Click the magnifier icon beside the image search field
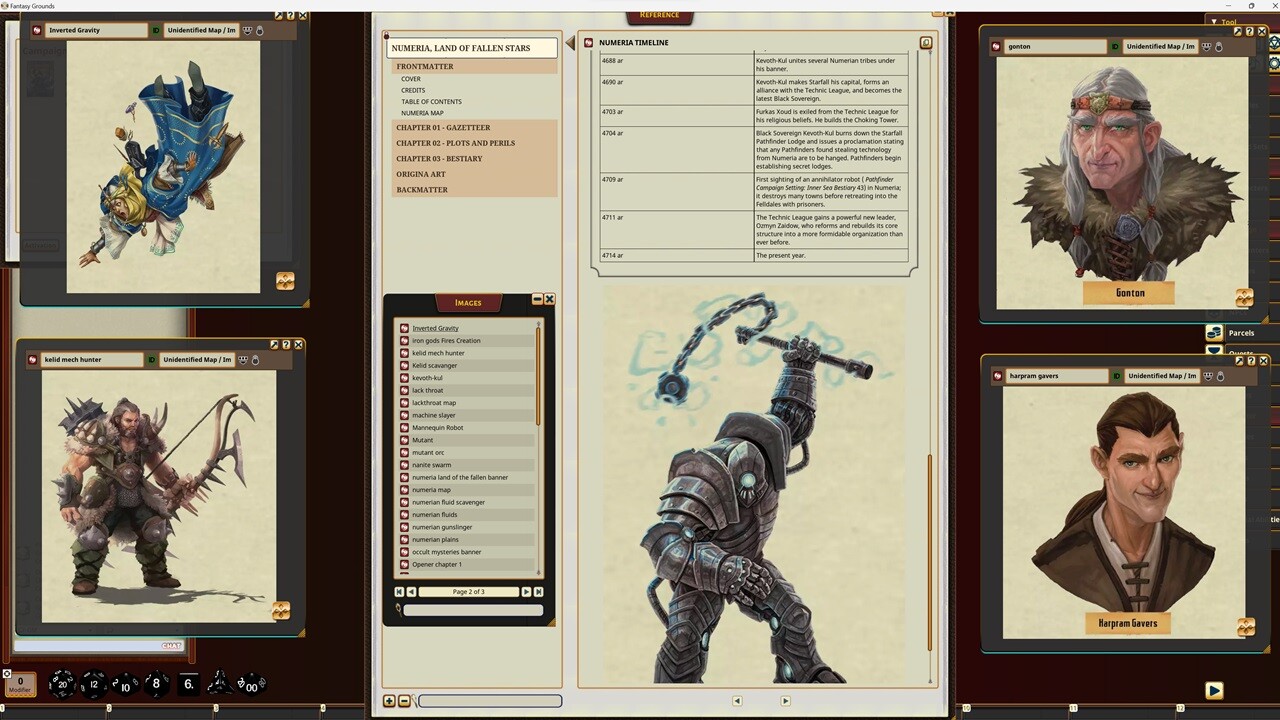Viewport: 1280px width, 720px height. (x=398, y=610)
